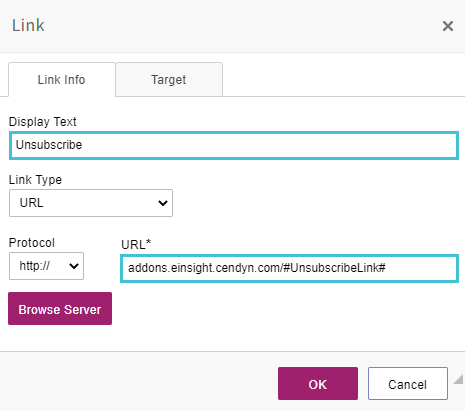
Task: Click the Display Text label
Action: click(43, 122)
